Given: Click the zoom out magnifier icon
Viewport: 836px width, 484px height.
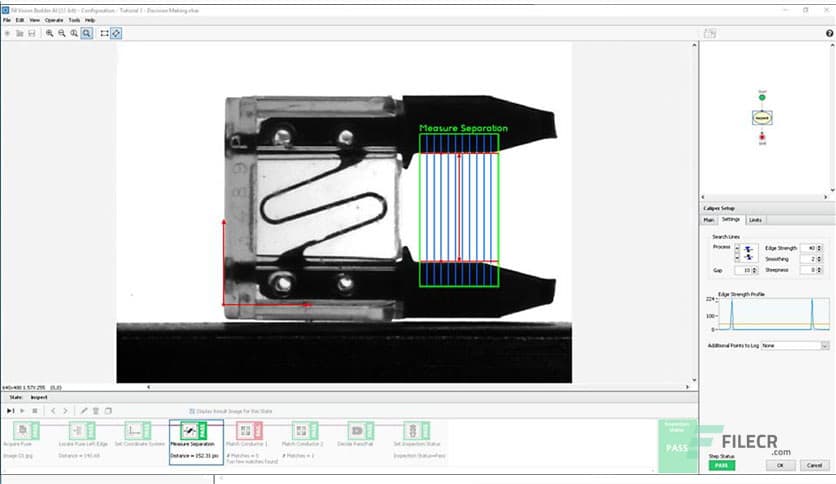Looking at the screenshot, I should (x=61, y=33).
